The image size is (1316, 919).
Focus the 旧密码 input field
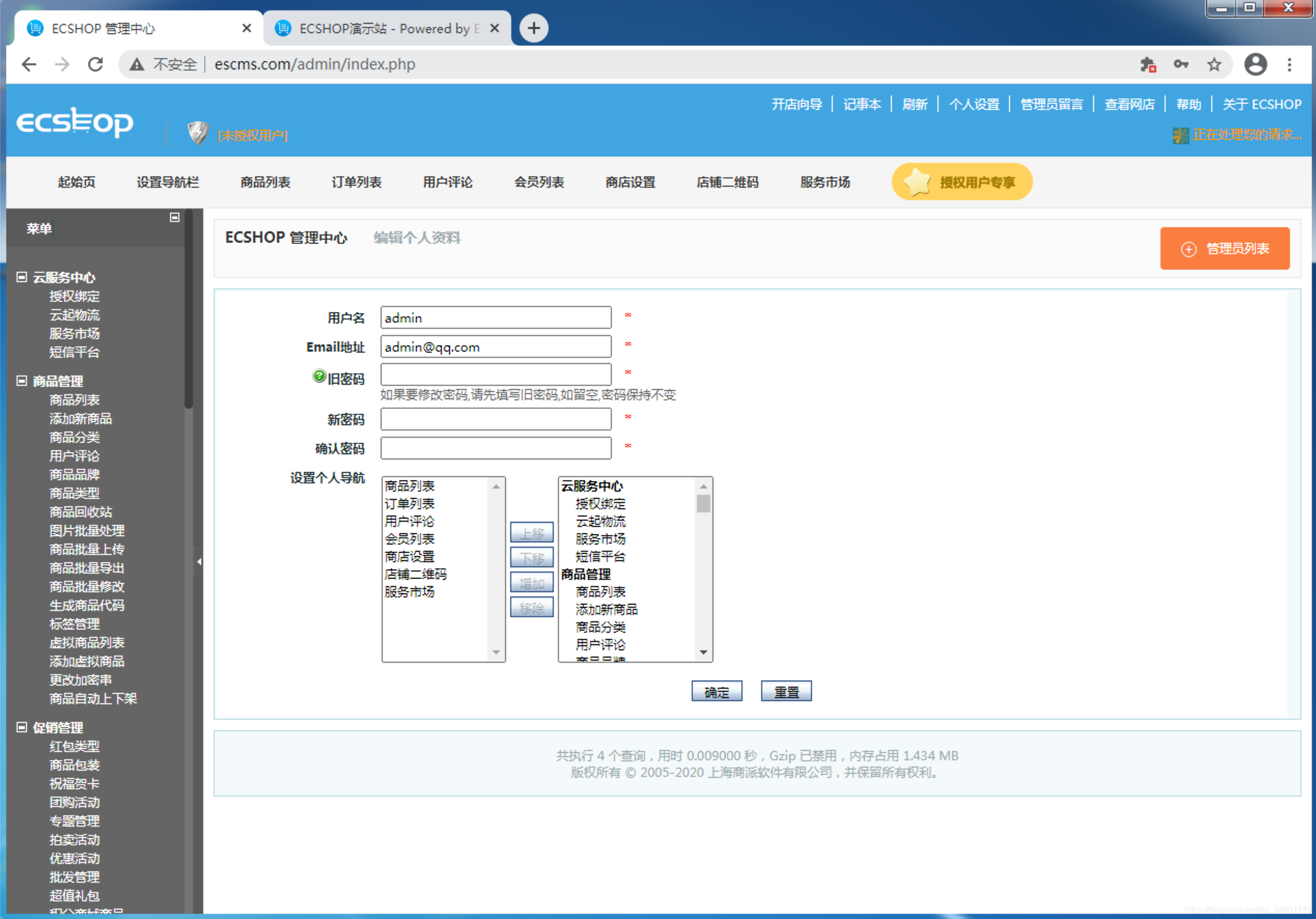point(496,375)
